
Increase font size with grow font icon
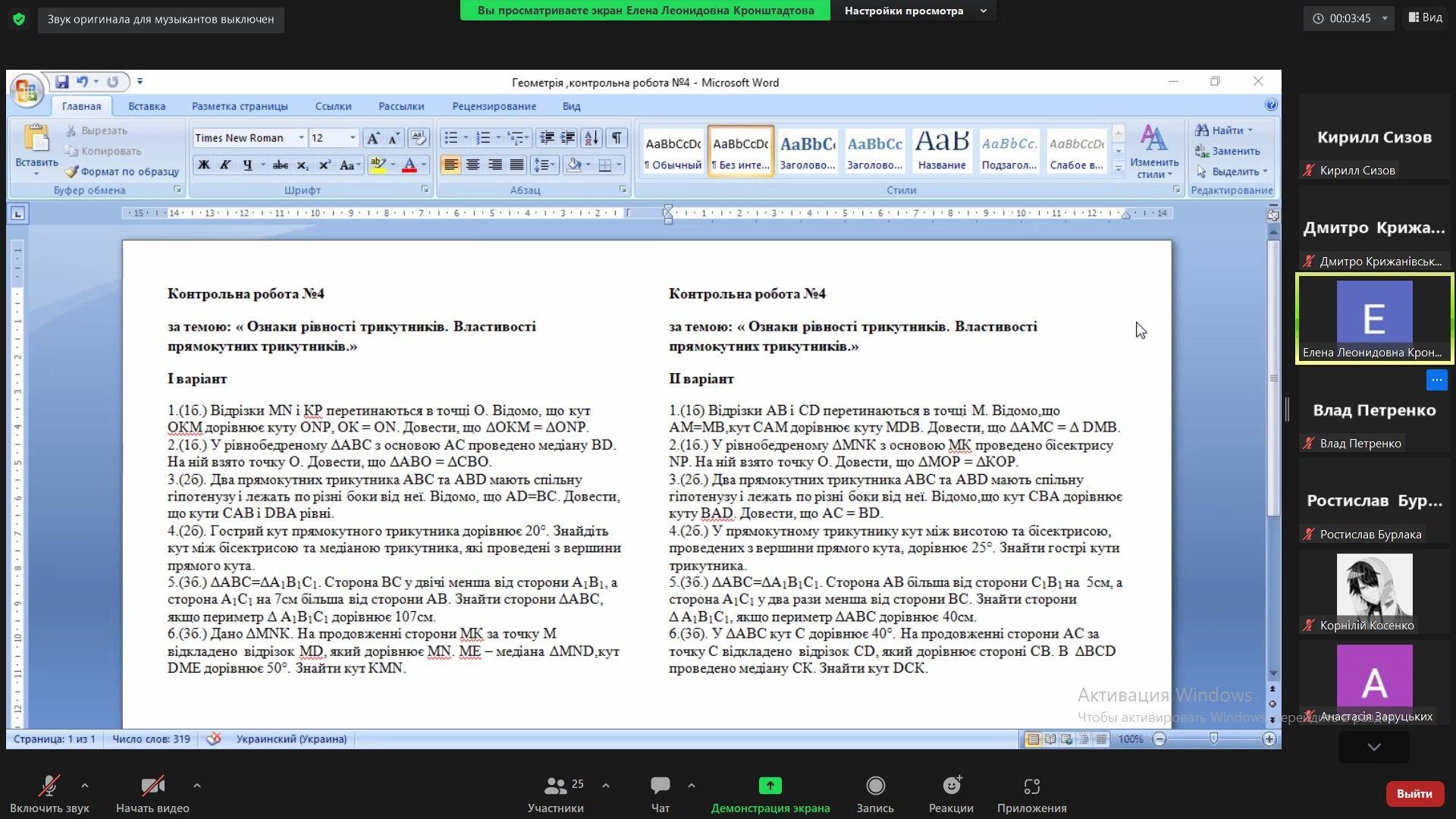pos(372,138)
